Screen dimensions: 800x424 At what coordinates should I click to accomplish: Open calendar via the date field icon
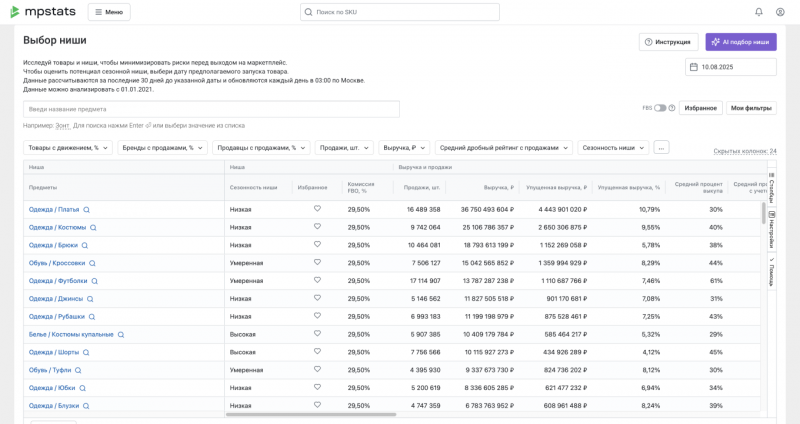694,67
